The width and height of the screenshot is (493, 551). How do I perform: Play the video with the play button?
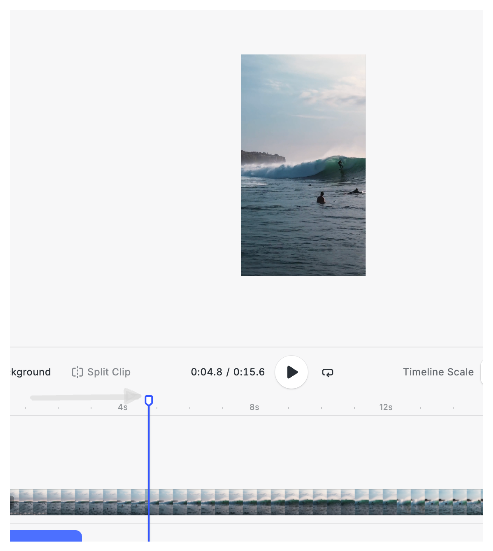tap(291, 372)
